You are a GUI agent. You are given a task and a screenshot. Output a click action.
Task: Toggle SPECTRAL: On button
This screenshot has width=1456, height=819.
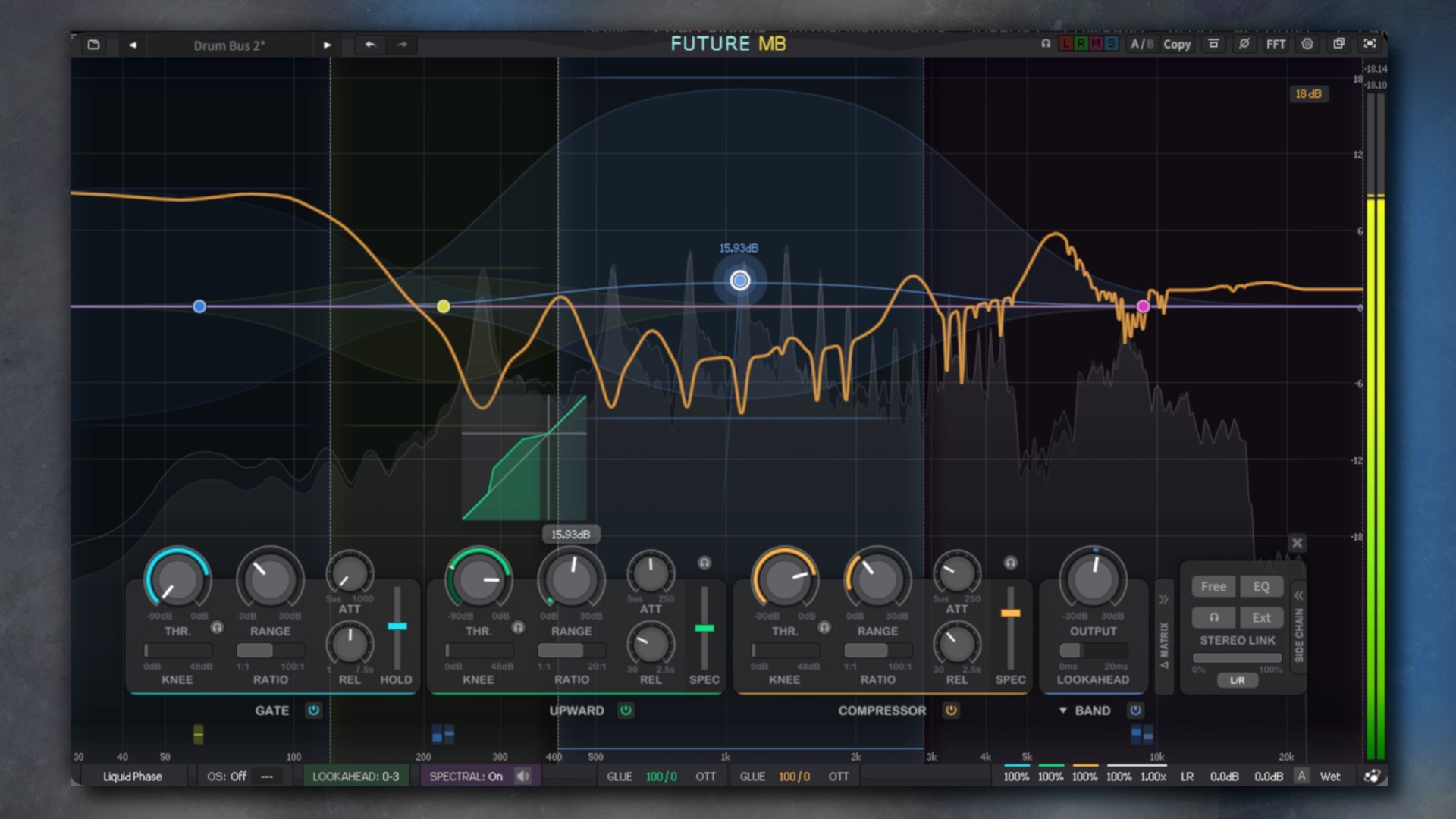(x=466, y=777)
